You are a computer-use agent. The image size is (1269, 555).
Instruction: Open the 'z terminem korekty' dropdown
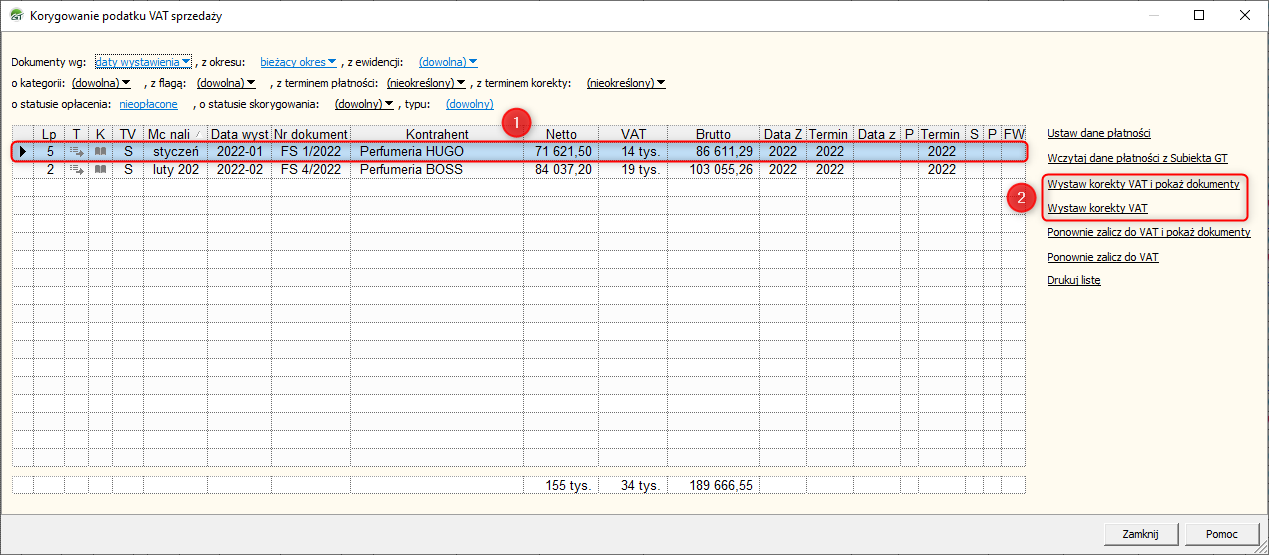click(x=626, y=83)
